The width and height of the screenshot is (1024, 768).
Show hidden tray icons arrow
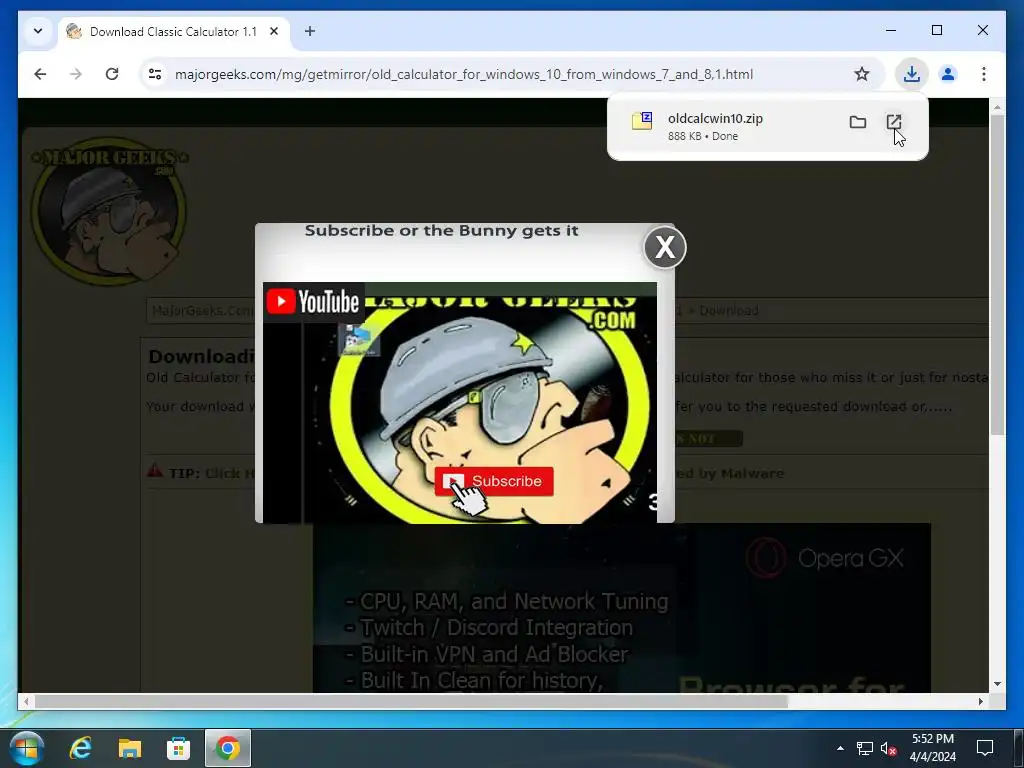tap(840, 748)
